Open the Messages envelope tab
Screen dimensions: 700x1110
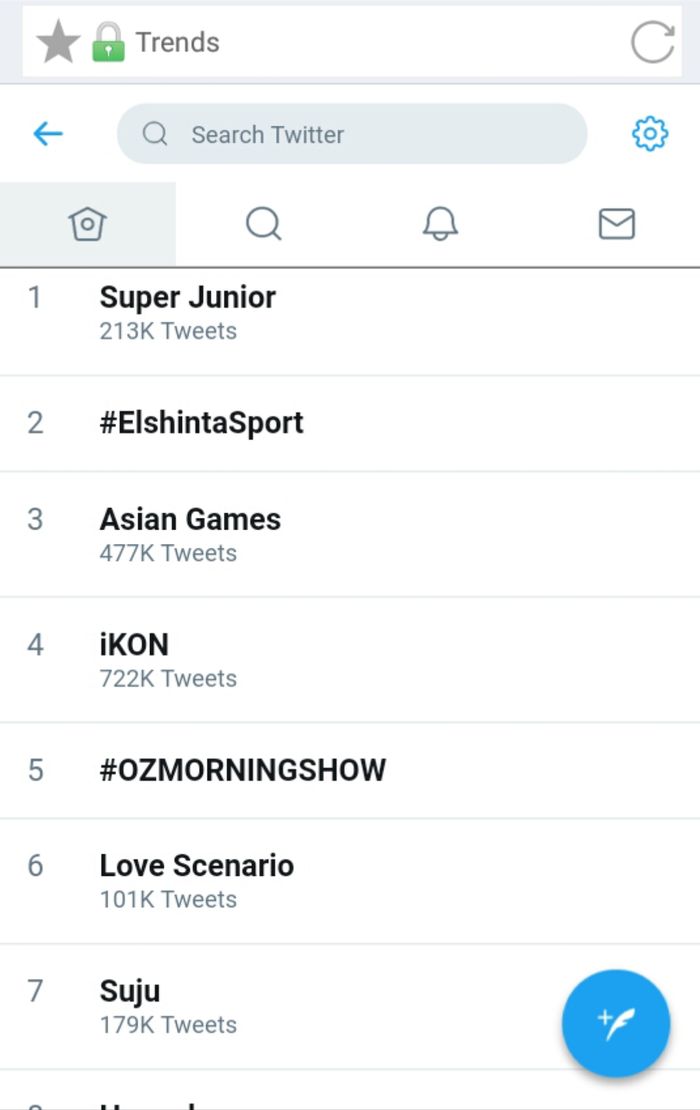(616, 224)
